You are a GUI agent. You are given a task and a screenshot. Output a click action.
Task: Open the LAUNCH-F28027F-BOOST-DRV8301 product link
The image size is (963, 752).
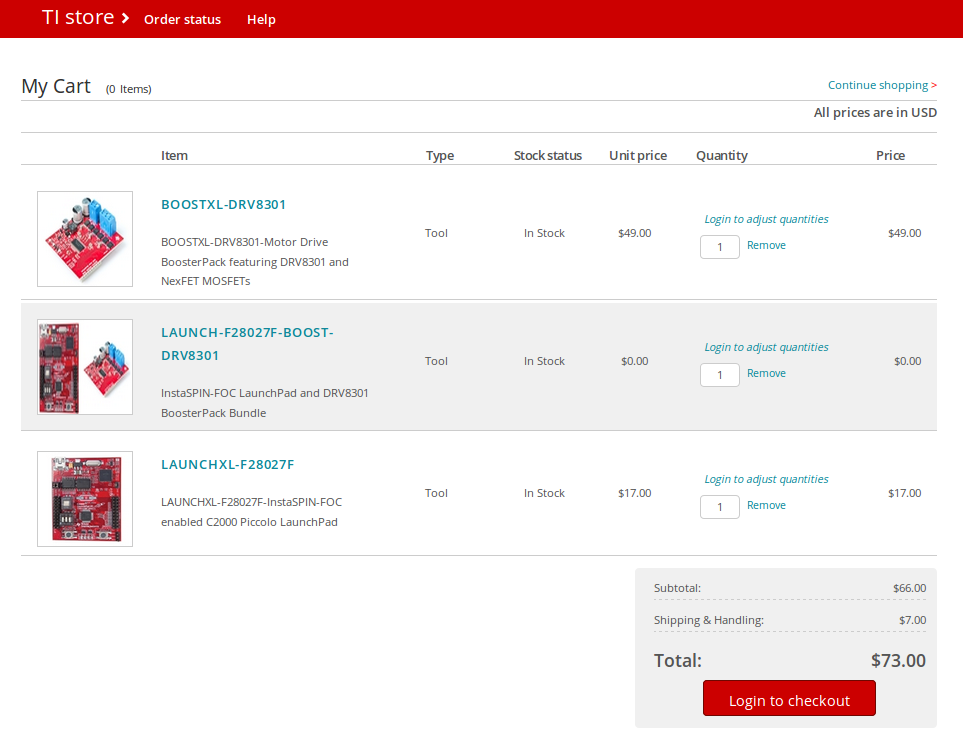[247, 344]
